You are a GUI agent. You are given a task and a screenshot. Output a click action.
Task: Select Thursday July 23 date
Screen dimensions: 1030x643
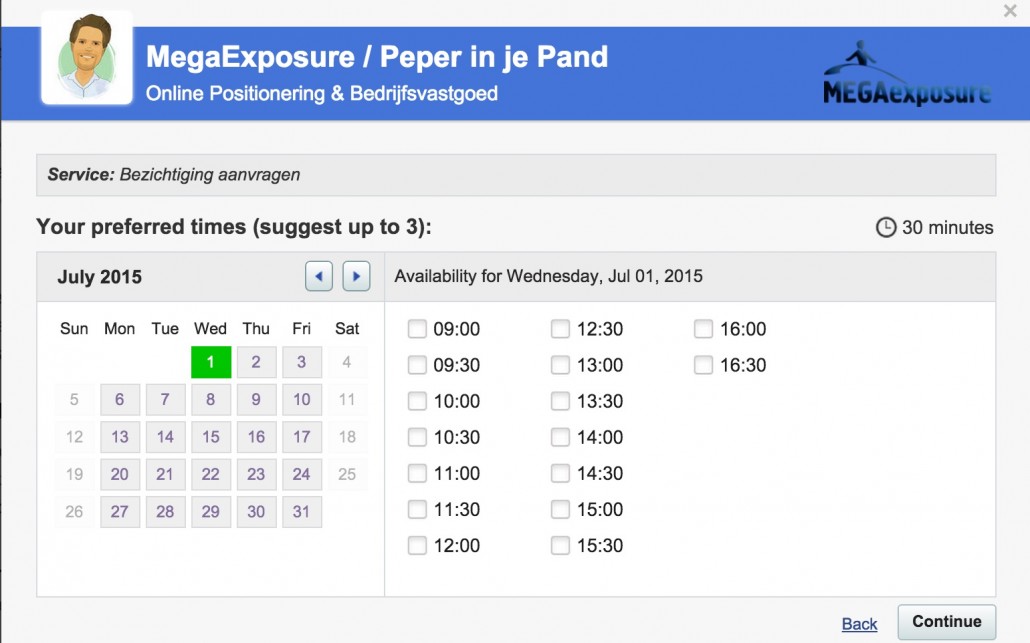pyautogui.click(x=256, y=474)
